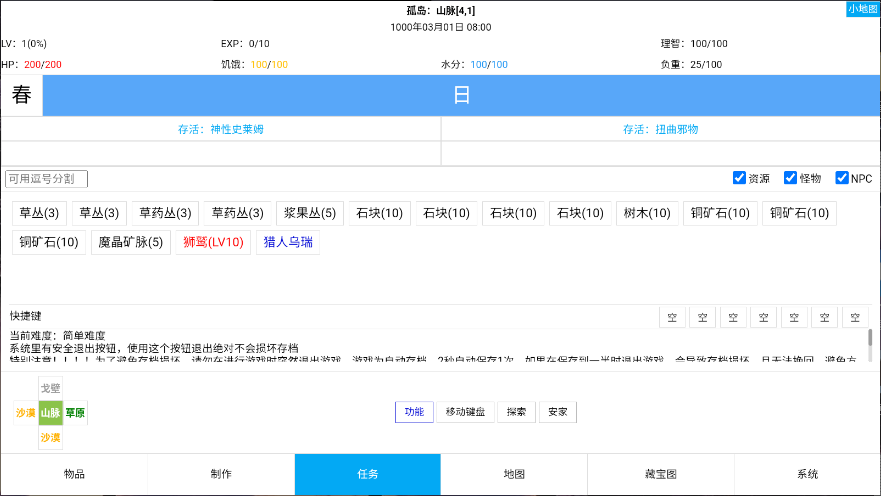The height and width of the screenshot is (496, 881).
Task: Open the 移动键盘 button
Action: point(465,412)
